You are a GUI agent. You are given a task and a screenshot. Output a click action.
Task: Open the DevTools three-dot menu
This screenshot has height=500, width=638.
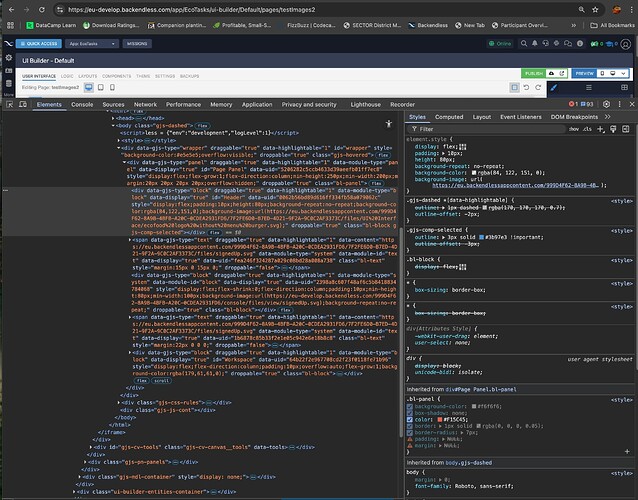tap(620, 104)
